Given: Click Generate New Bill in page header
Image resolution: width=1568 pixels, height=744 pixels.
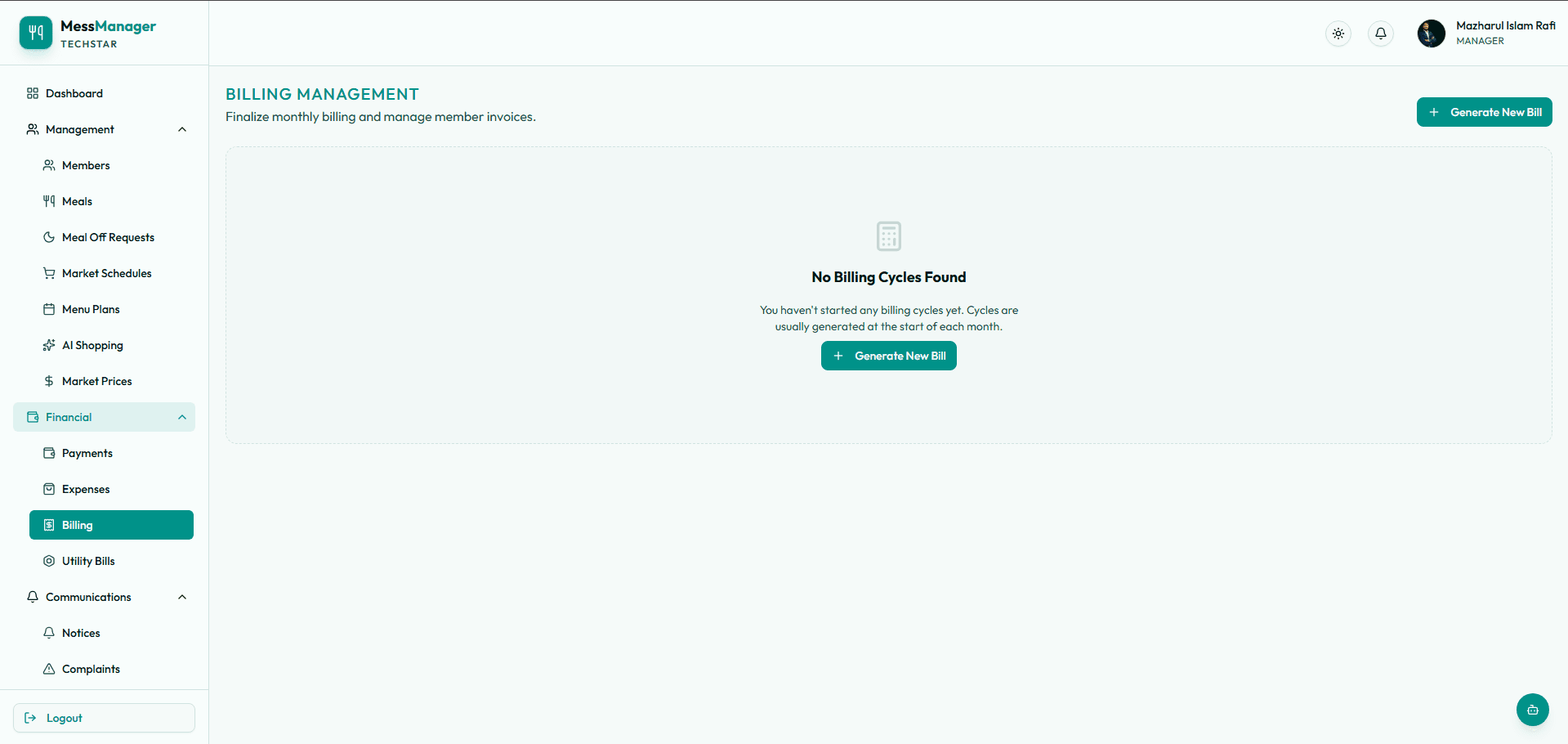Looking at the screenshot, I should click(1484, 112).
